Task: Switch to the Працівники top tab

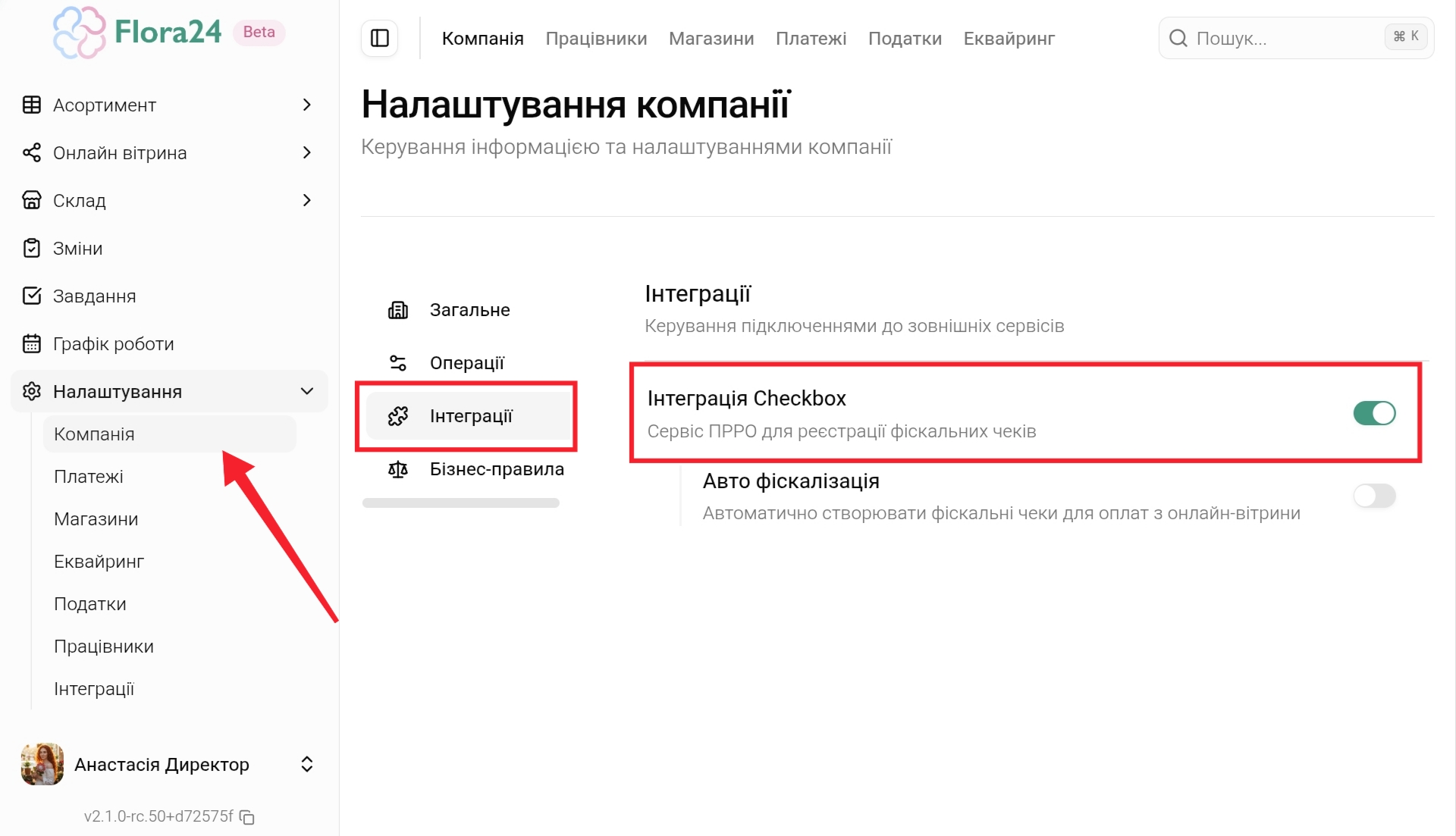Action: pyautogui.click(x=596, y=39)
